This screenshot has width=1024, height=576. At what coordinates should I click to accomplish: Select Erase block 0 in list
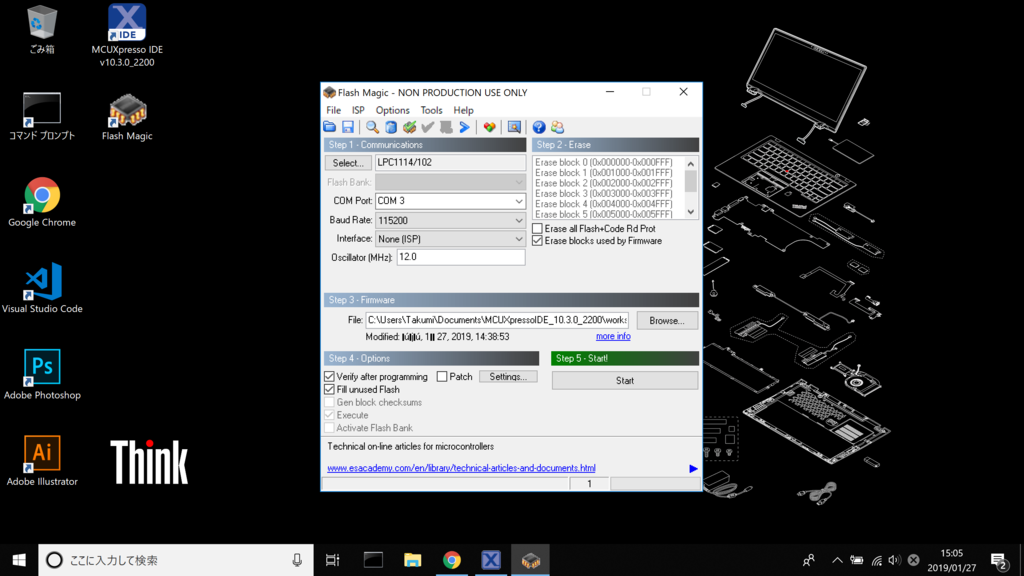click(603, 162)
